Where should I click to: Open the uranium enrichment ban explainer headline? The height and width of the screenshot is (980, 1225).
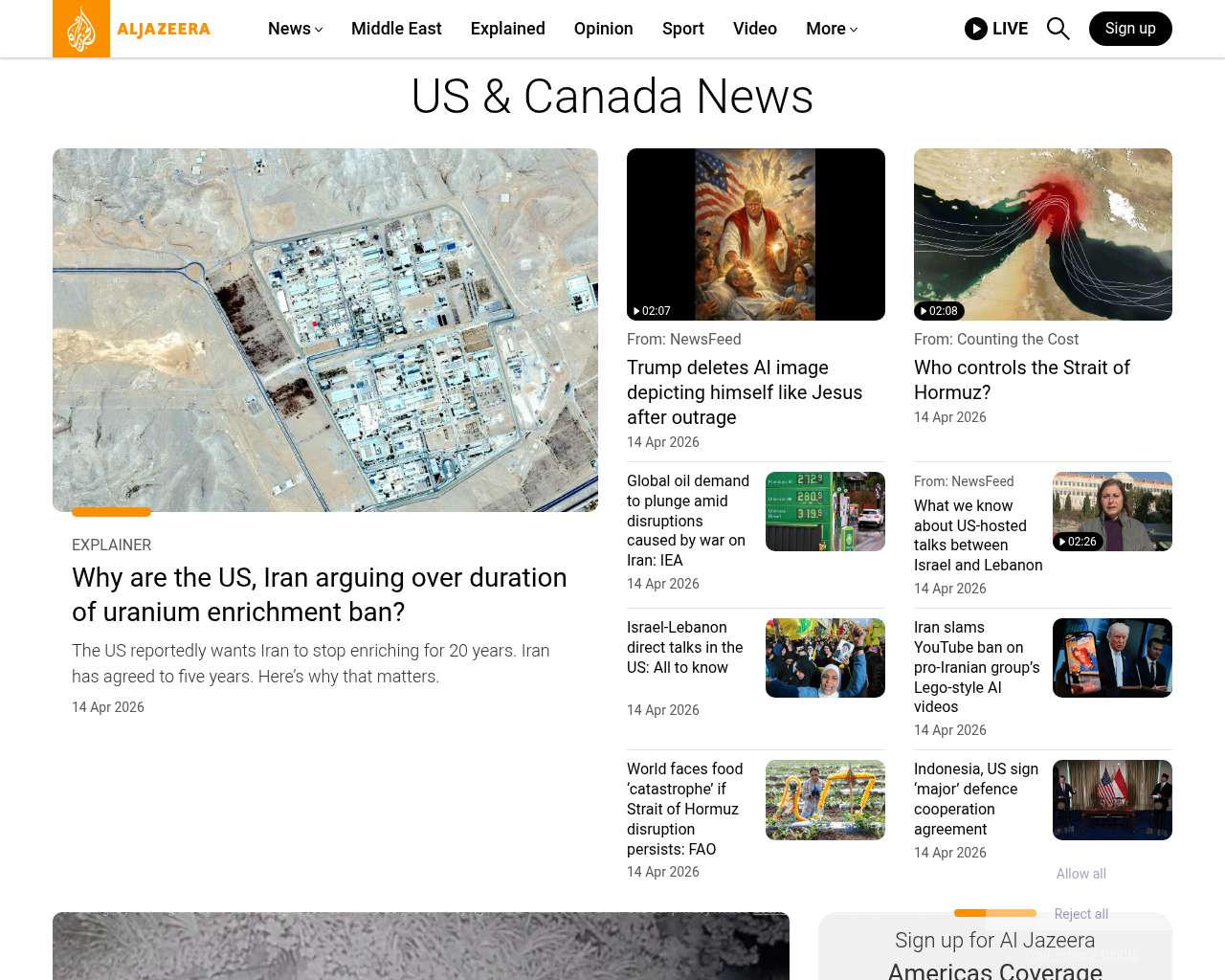(320, 594)
